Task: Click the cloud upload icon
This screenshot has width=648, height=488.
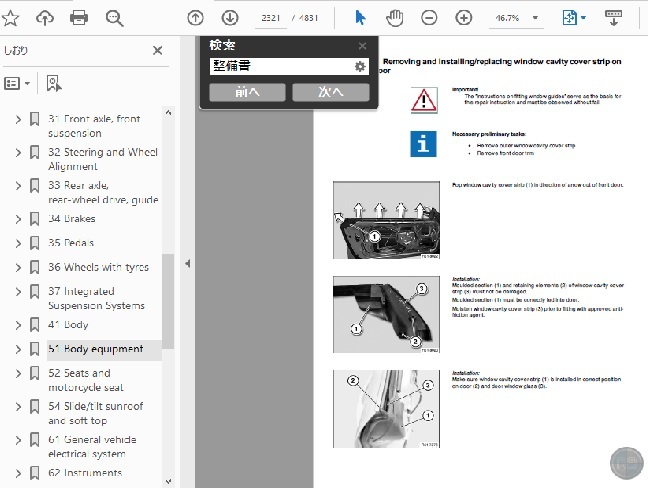Action: tap(45, 18)
